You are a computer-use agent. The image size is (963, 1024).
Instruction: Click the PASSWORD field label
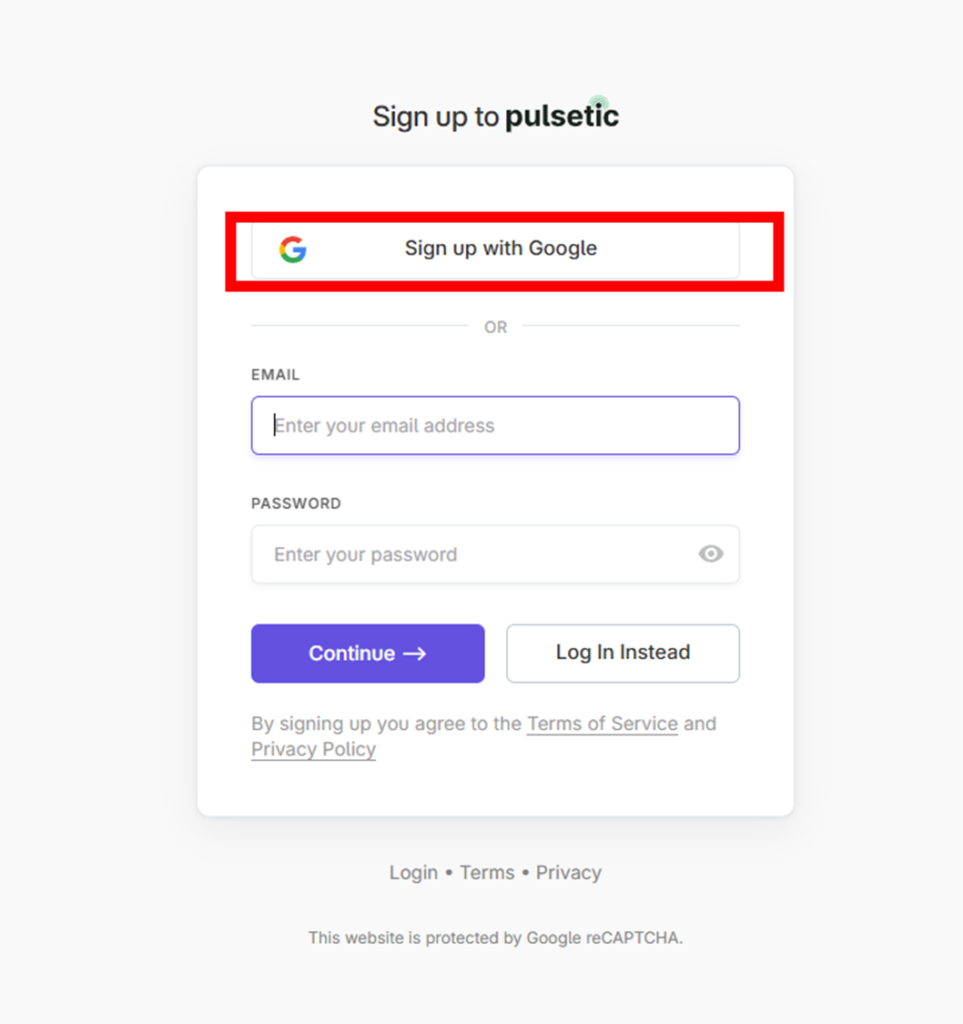coord(296,504)
